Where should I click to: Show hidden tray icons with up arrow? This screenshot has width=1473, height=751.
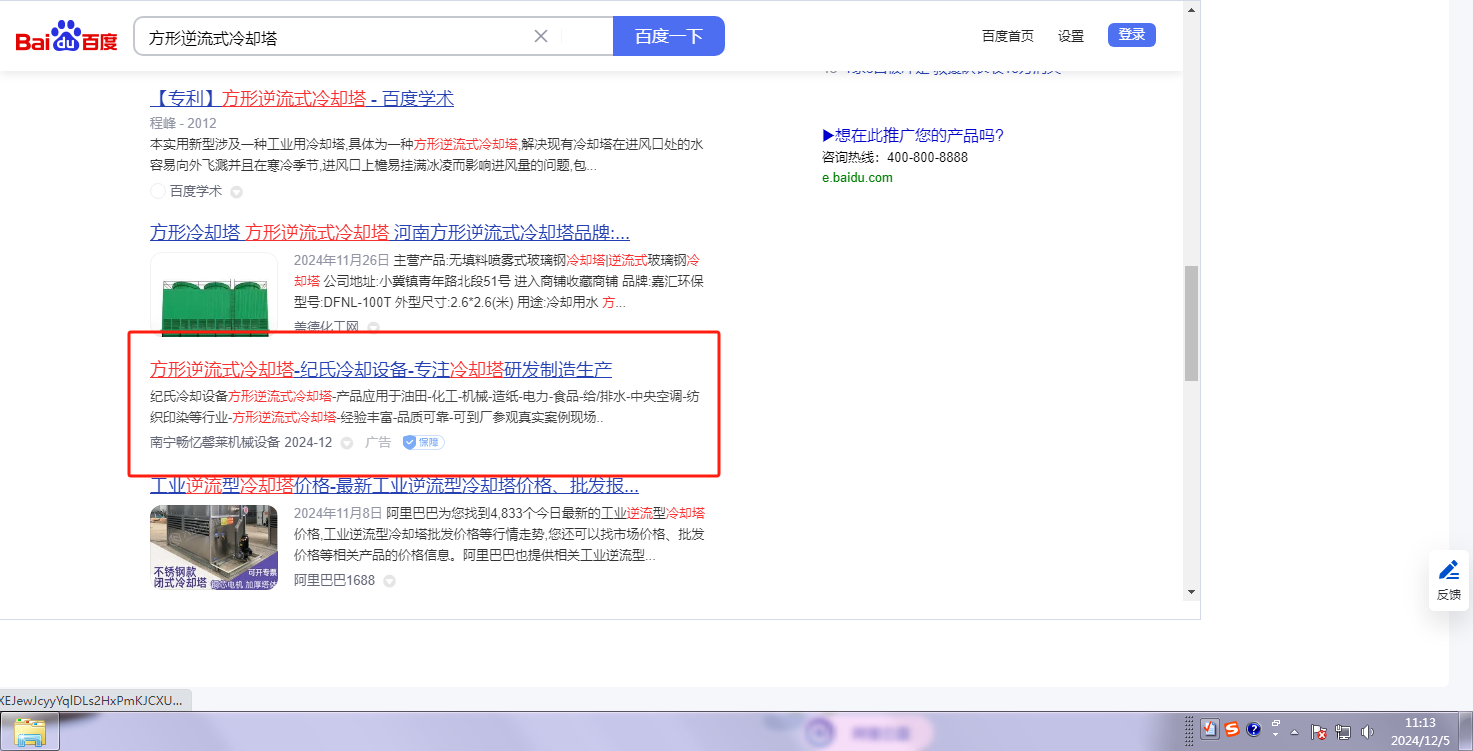(1295, 732)
